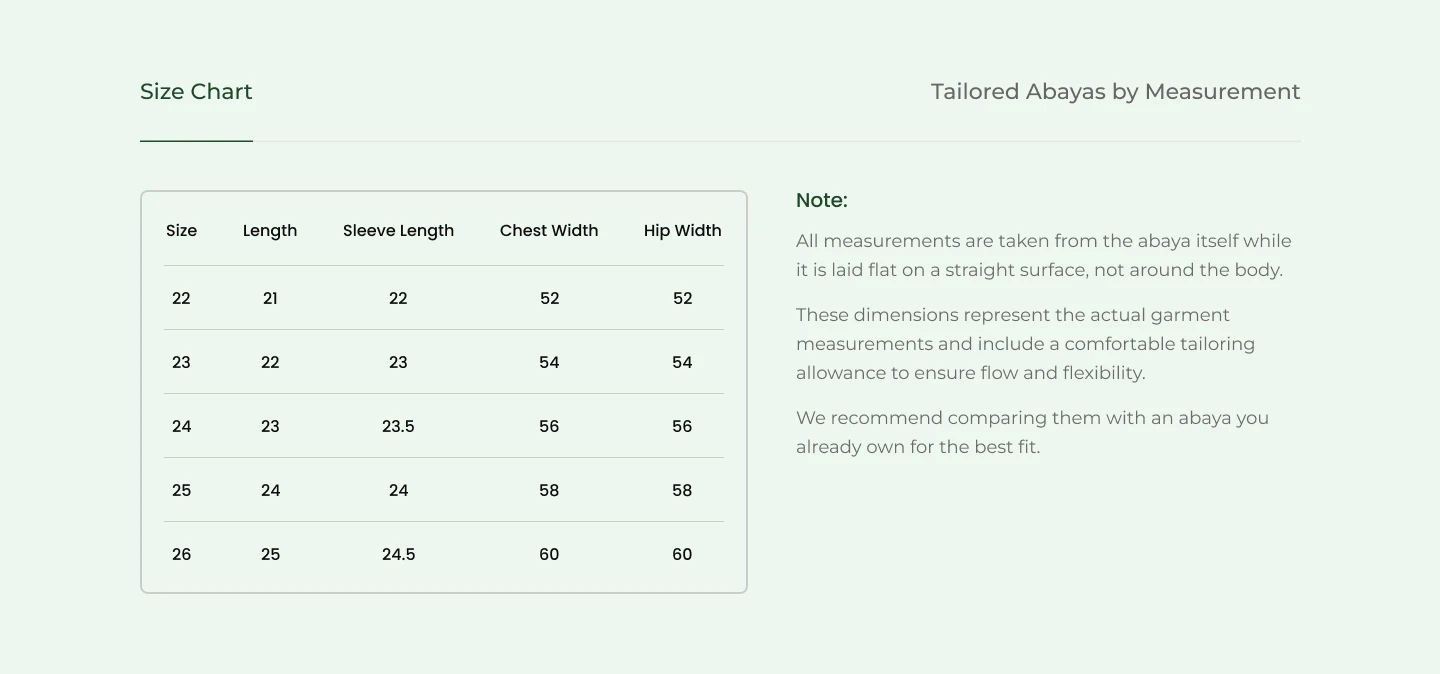Click the recommendation about comparing an abaya
The image size is (1440, 674).
pos(1032,432)
